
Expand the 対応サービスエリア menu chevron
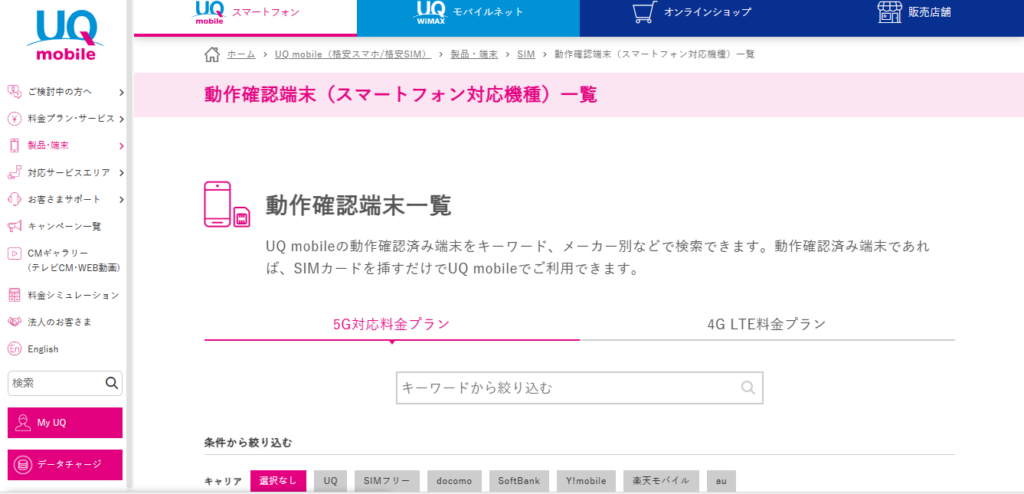tap(121, 173)
